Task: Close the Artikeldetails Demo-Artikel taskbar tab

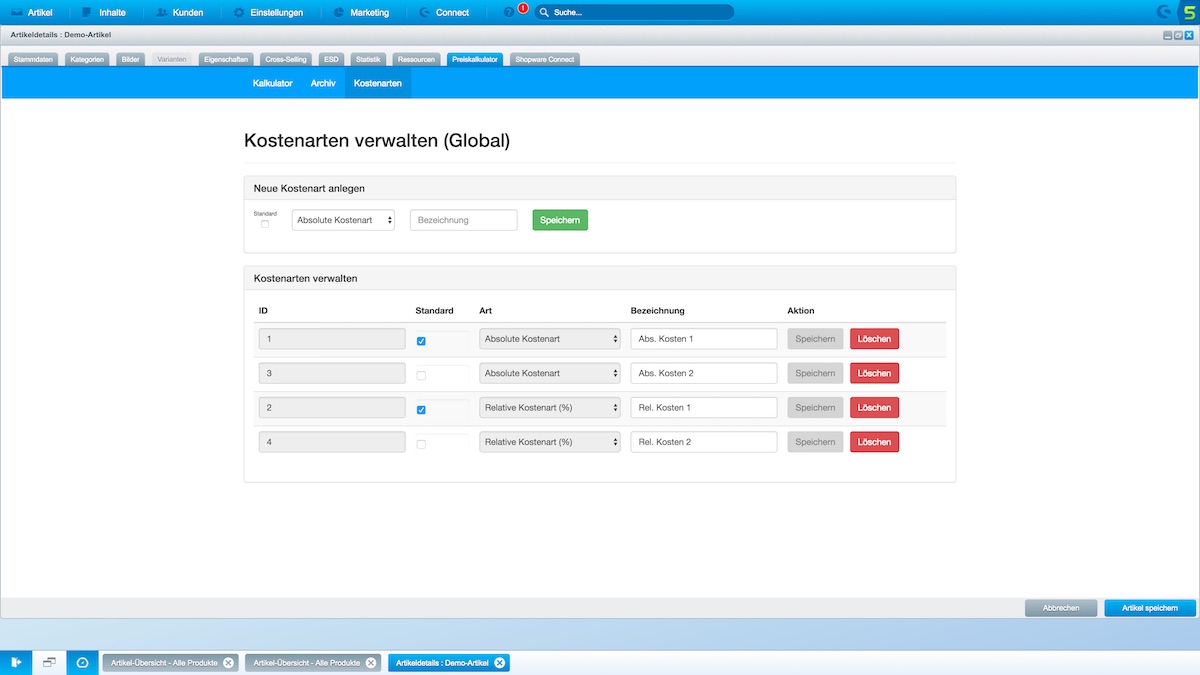Action: [x=500, y=662]
